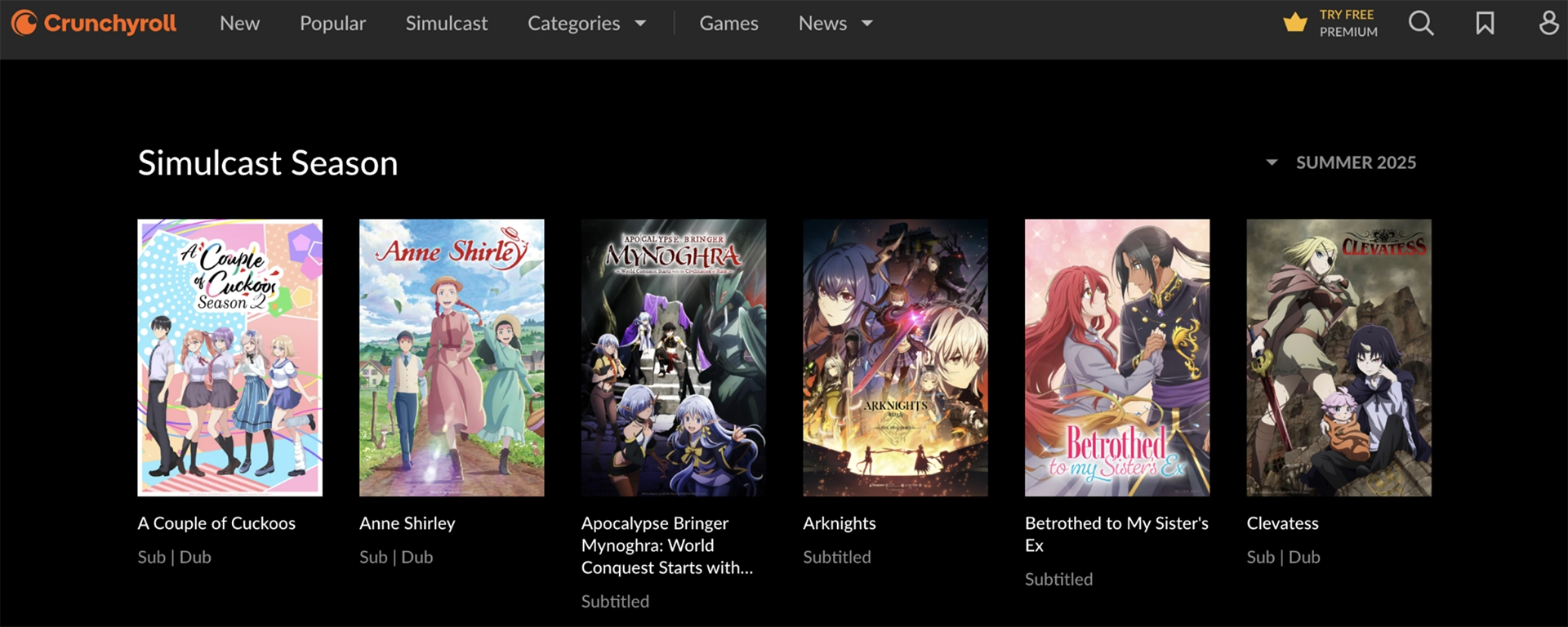
Task: Open the Games nav link
Action: coord(728,24)
